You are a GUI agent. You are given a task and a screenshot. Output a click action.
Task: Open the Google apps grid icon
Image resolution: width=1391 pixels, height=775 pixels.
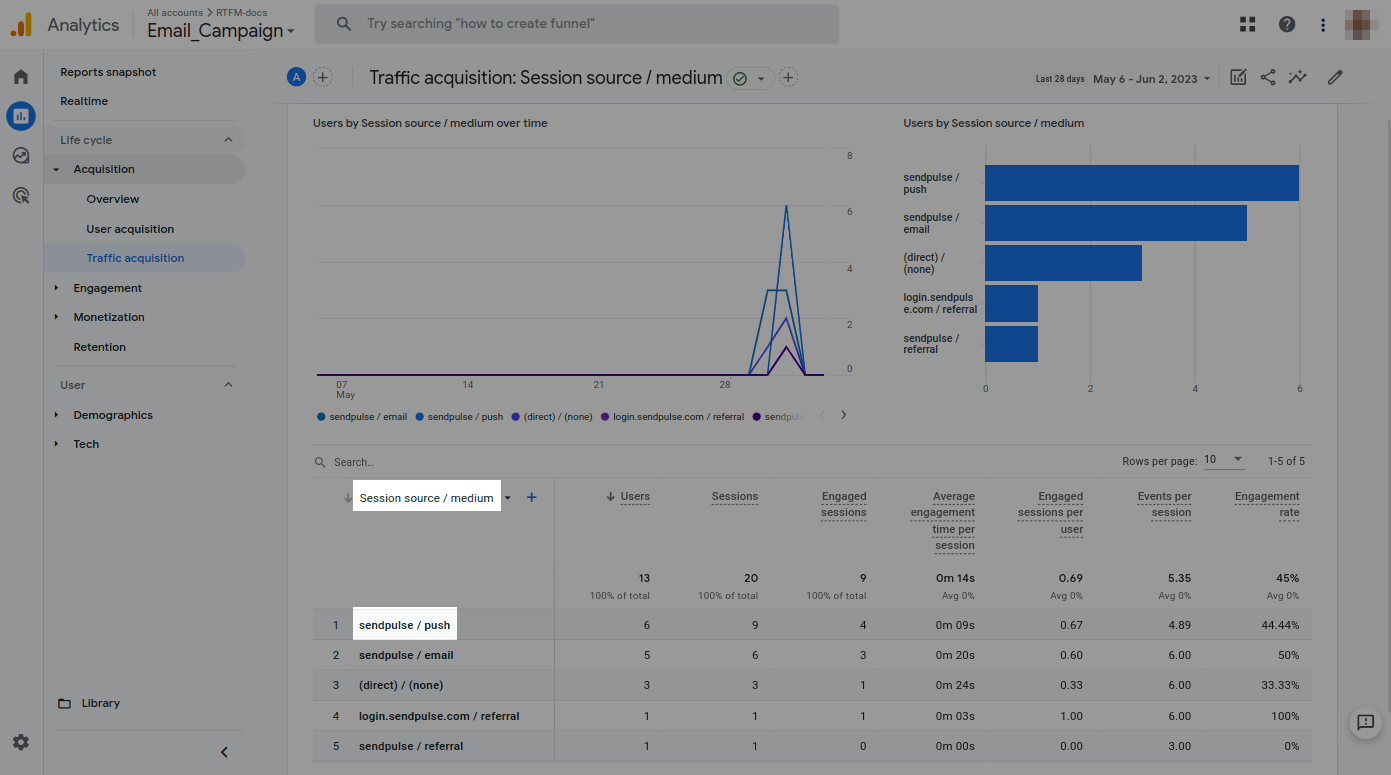point(1247,24)
